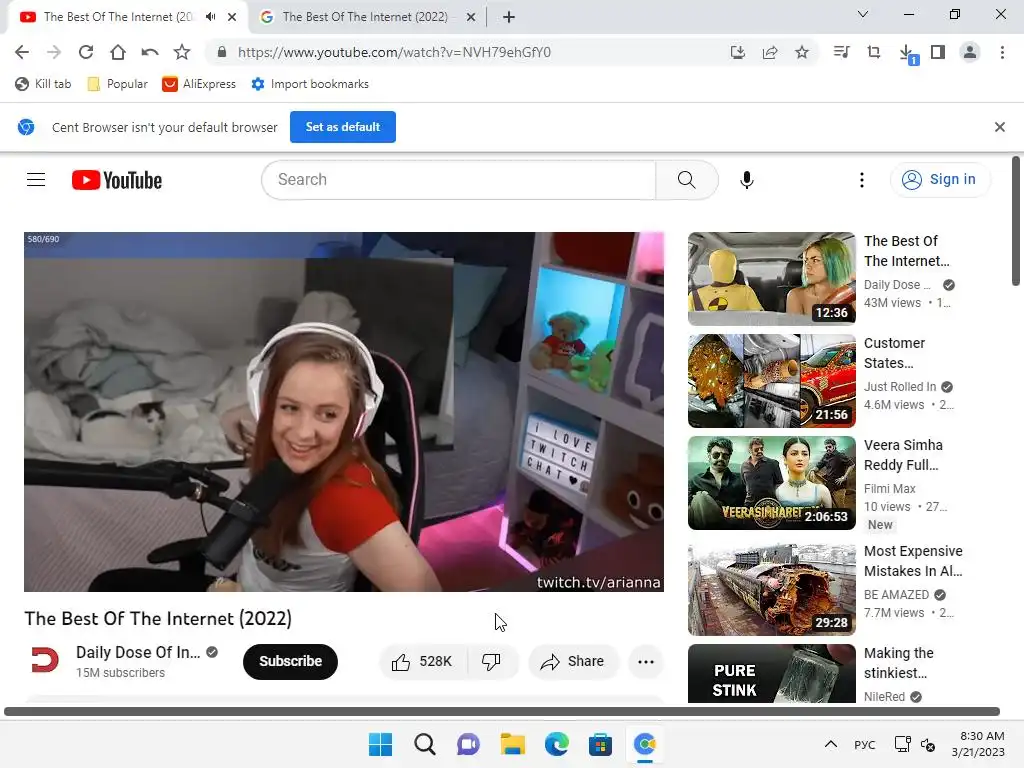Click into the YouTube Search field
This screenshot has height=768, width=1024.
click(x=458, y=180)
